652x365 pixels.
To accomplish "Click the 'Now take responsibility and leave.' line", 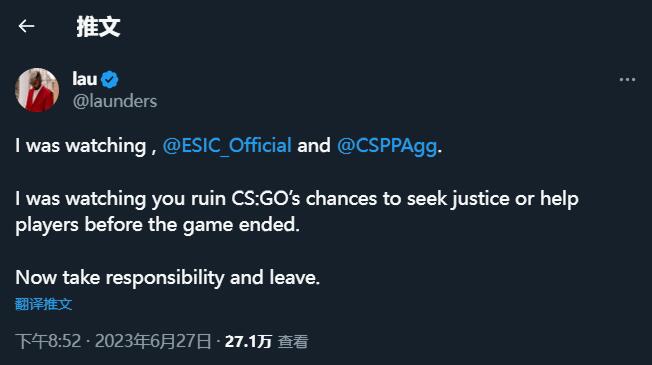I will pyautogui.click(x=167, y=277).
